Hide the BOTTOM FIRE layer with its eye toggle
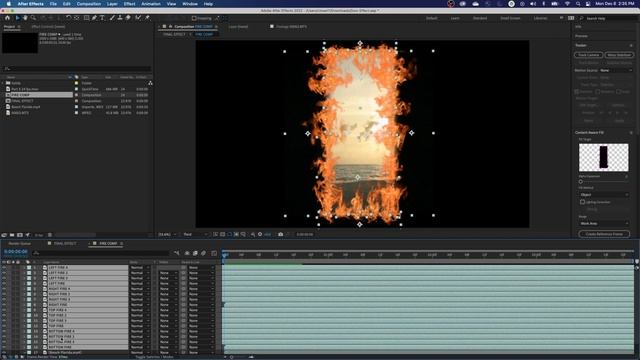The width and height of the screenshot is (640, 360). coord(4,347)
